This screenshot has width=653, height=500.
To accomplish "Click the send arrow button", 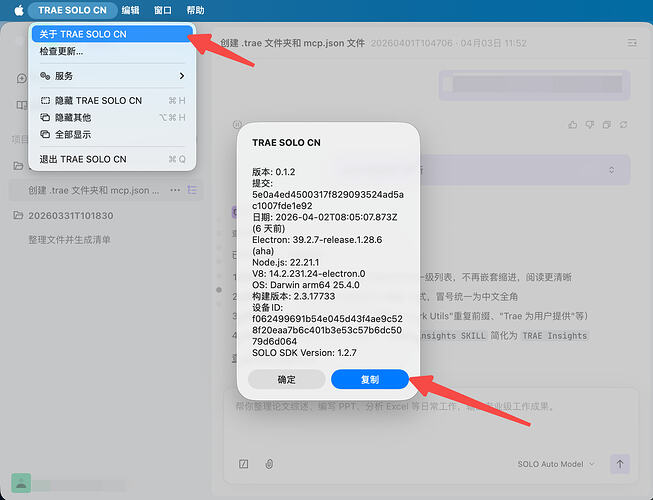I will click(620, 464).
